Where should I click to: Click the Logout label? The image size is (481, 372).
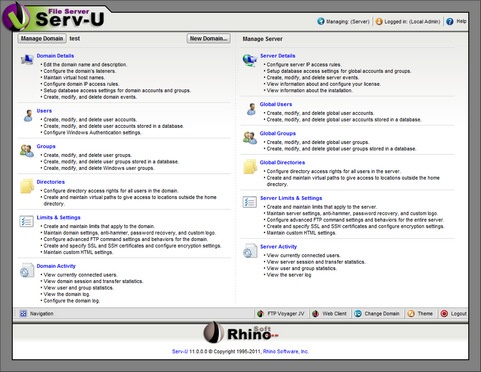click(459, 314)
